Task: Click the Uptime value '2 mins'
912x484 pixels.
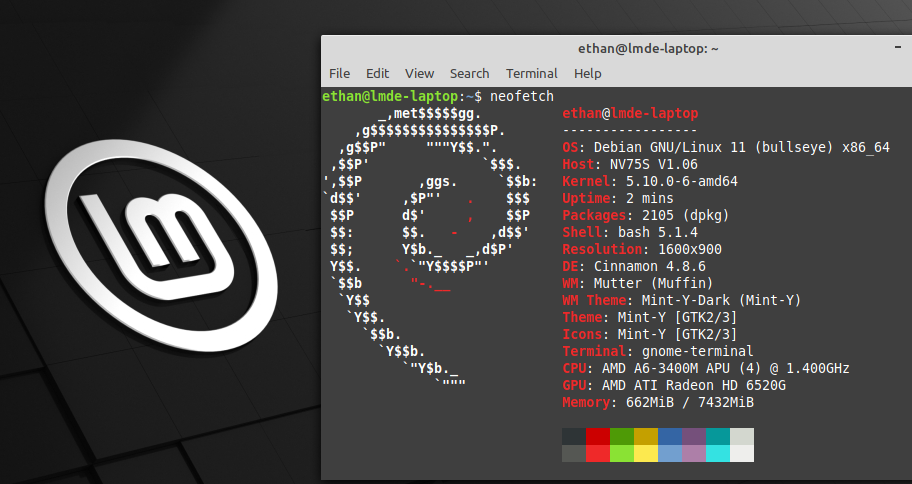Action: point(650,198)
